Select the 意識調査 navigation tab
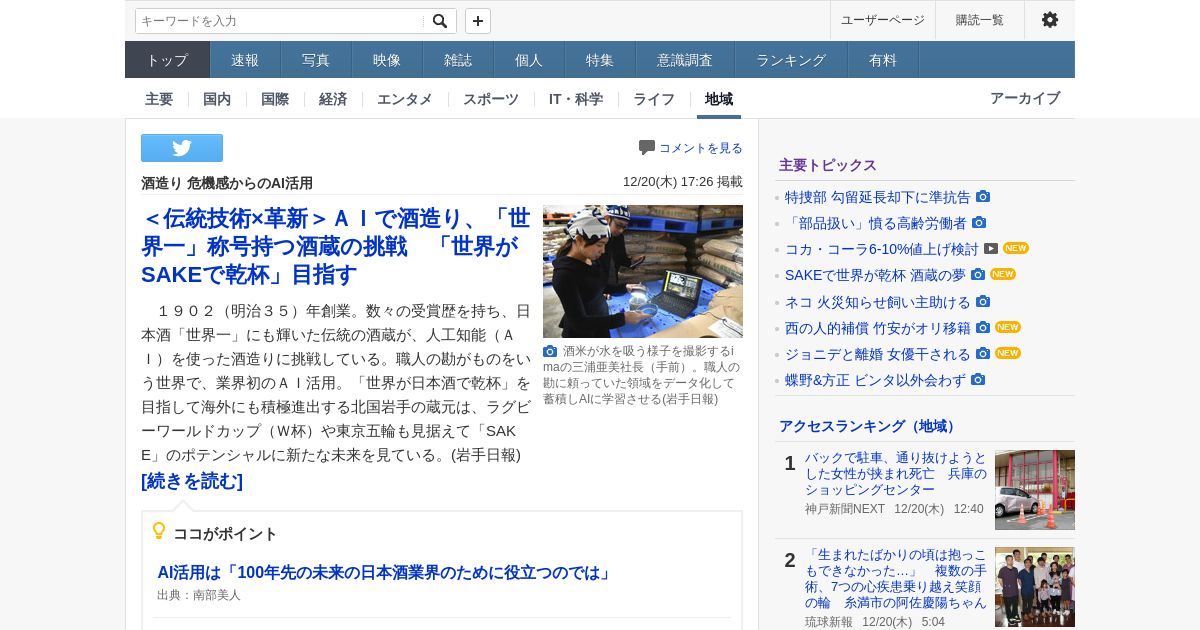 (685, 60)
